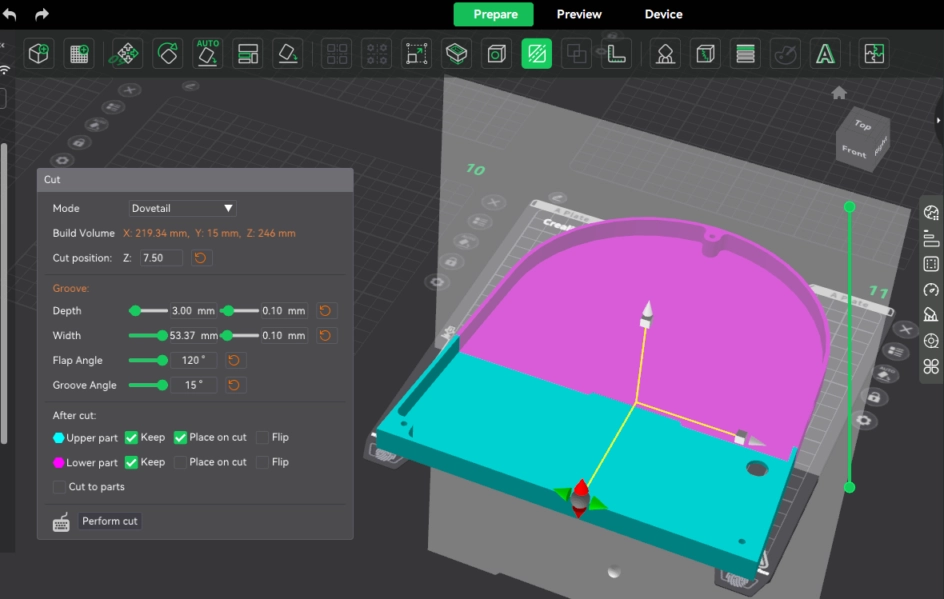Image resolution: width=944 pixels, height=599 pixels.
Task: Reset the Groove Depth values
Action: pos(325,311)
